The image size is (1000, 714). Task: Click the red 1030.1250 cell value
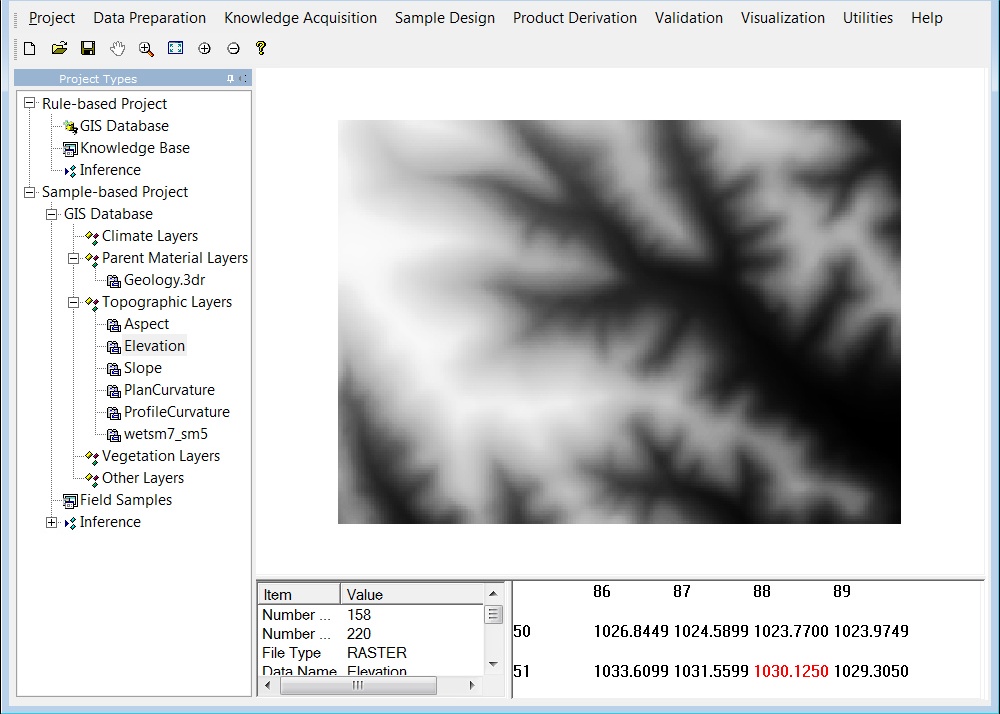791,671
